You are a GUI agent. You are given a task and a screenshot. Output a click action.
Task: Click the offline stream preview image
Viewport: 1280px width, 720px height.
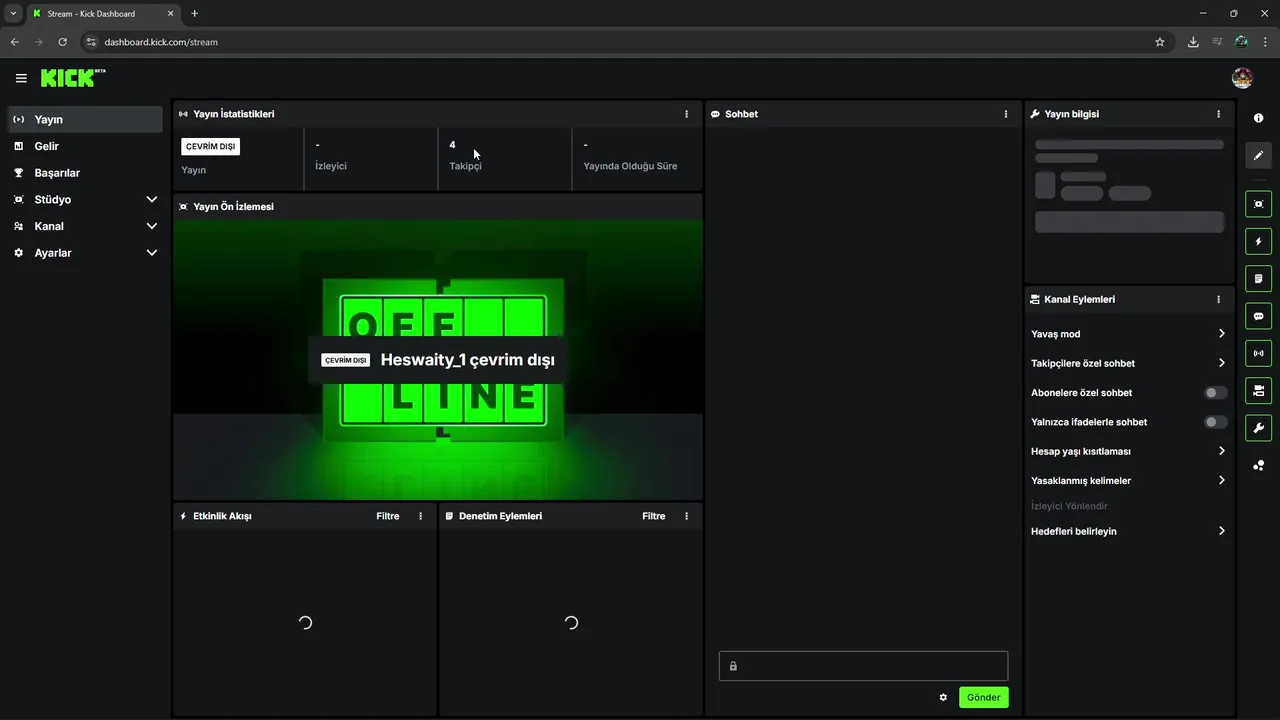coord(438,359)
